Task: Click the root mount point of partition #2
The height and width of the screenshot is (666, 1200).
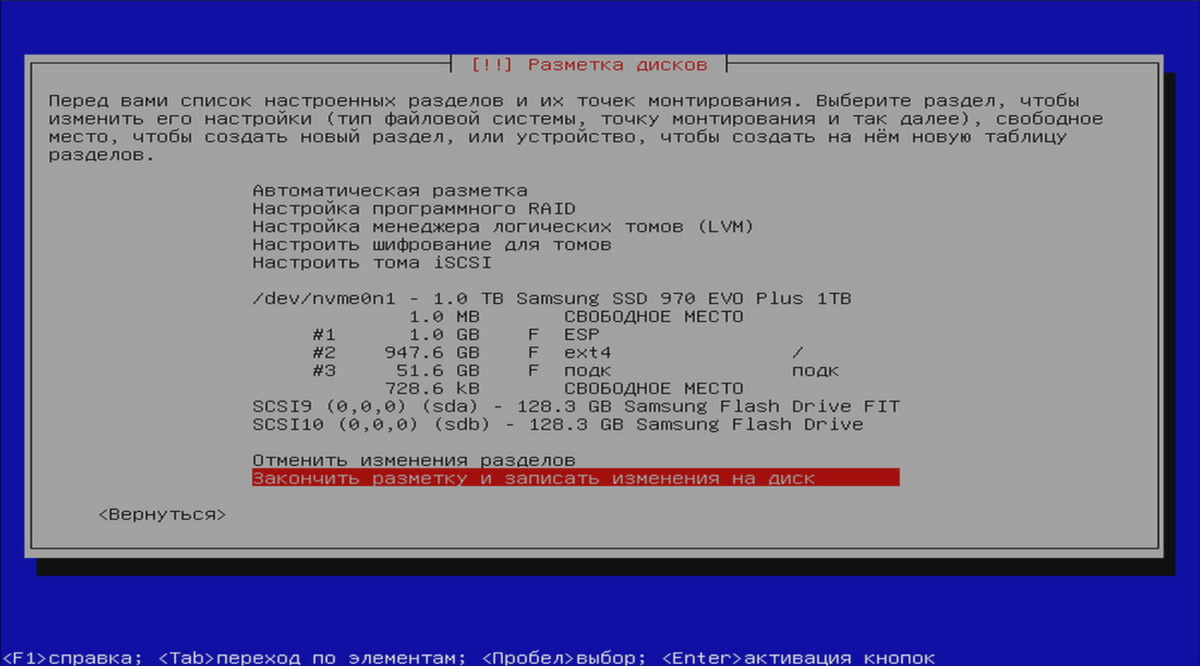Action: coord(797,352)
